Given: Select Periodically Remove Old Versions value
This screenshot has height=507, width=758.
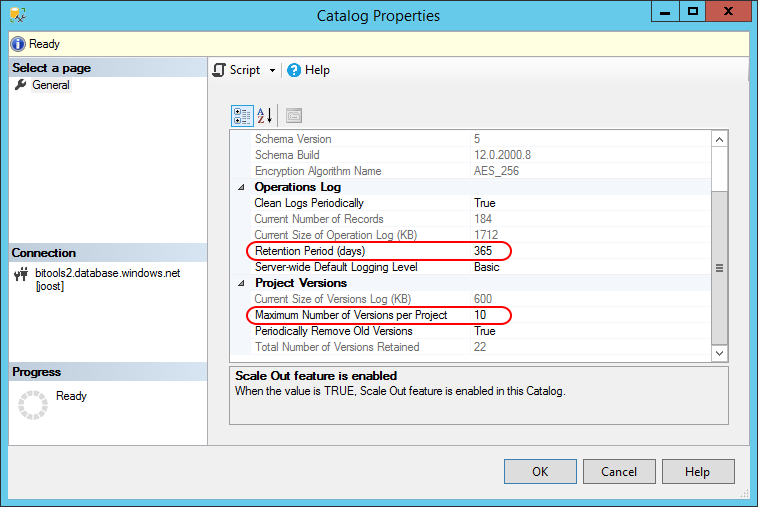Looking at the screenshot, I should pyautogui.click(x=590, y=331).
